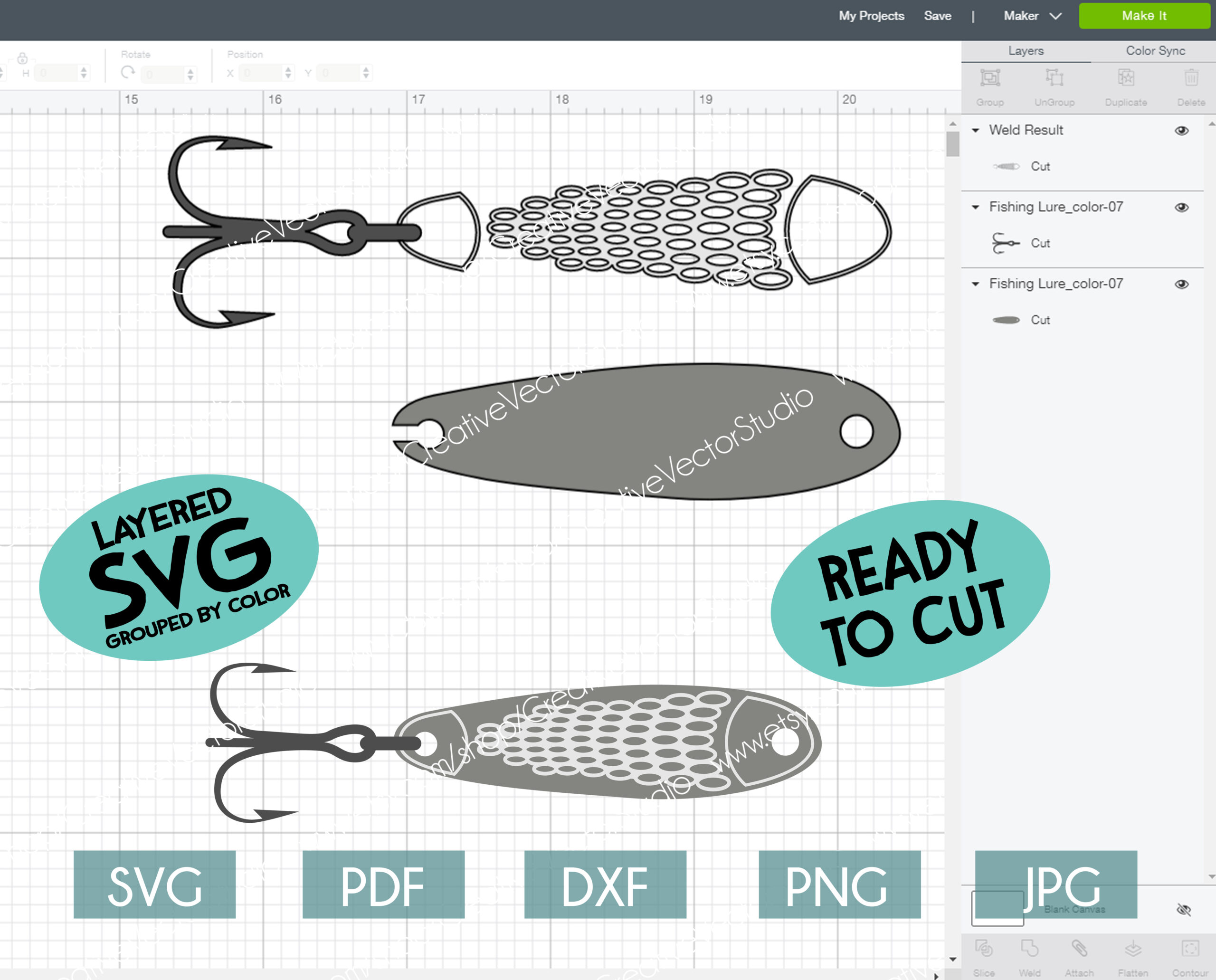The height and width of the screenshot is (980, 1216).
Task: Click the Contour tool icon
Action: (x=1190, y=948)
